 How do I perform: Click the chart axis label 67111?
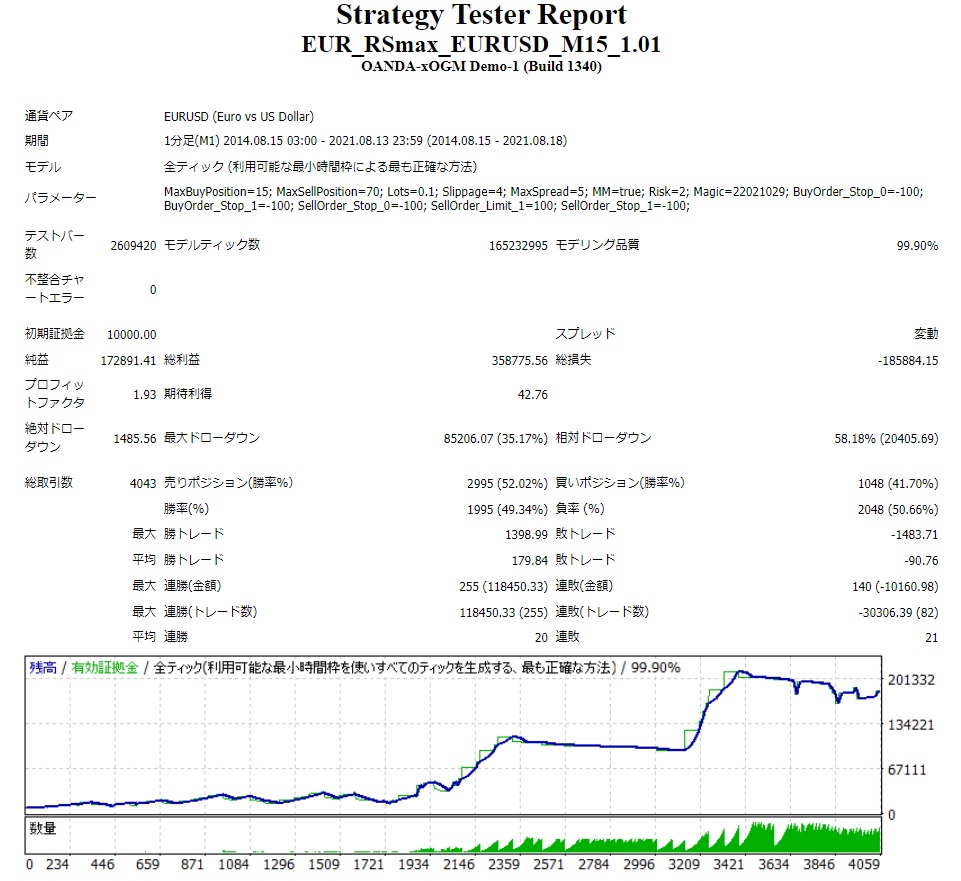point(907,770)
